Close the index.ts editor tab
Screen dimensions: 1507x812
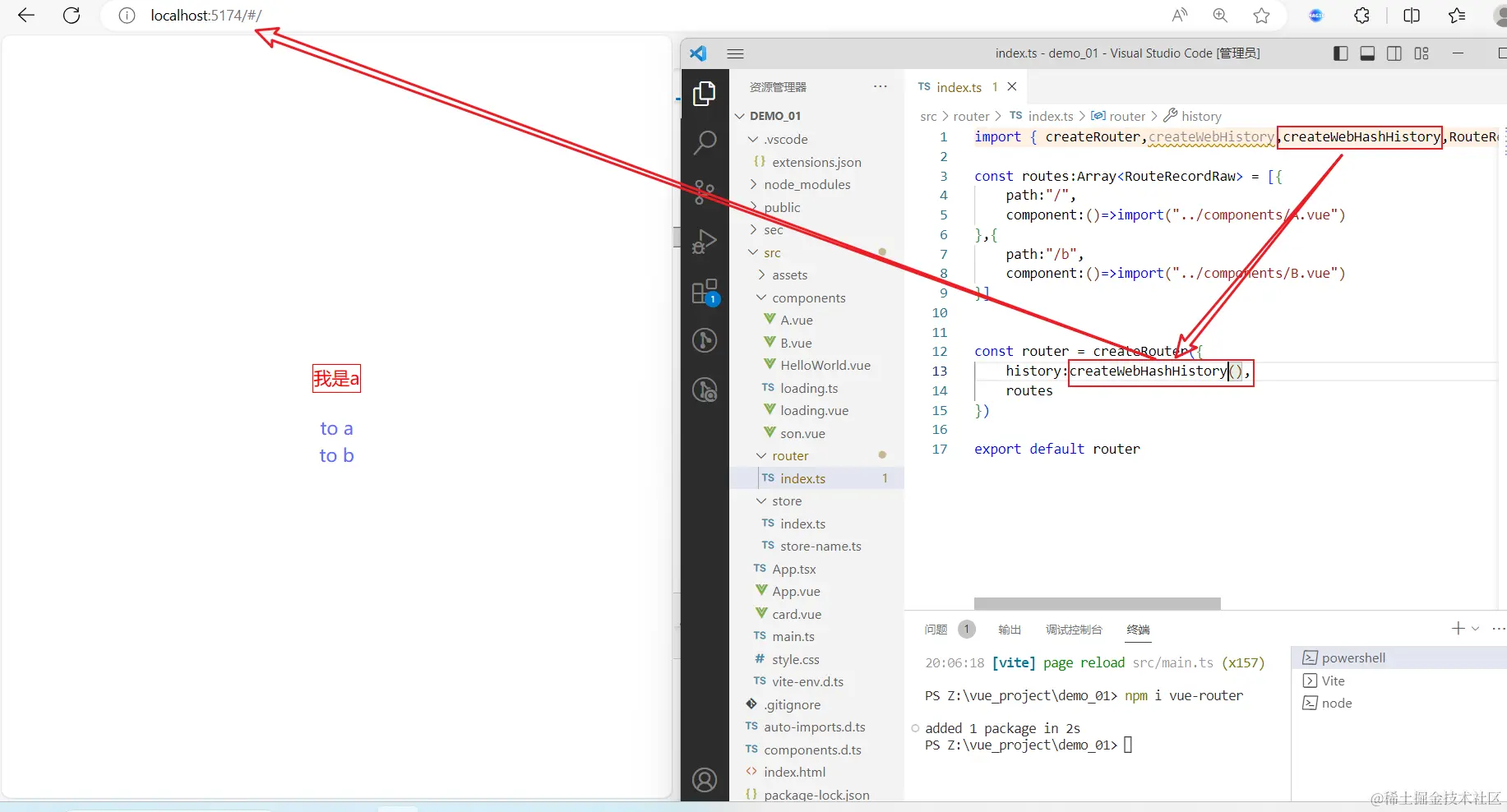point(1012,86)
